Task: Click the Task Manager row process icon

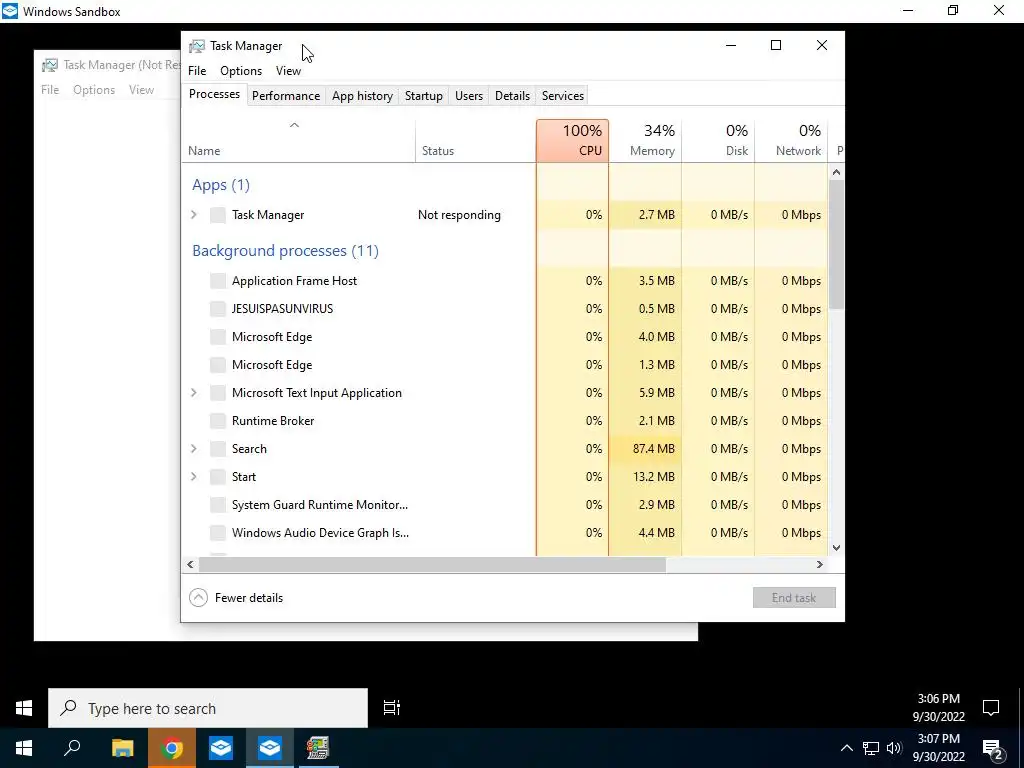Action: 217,215
